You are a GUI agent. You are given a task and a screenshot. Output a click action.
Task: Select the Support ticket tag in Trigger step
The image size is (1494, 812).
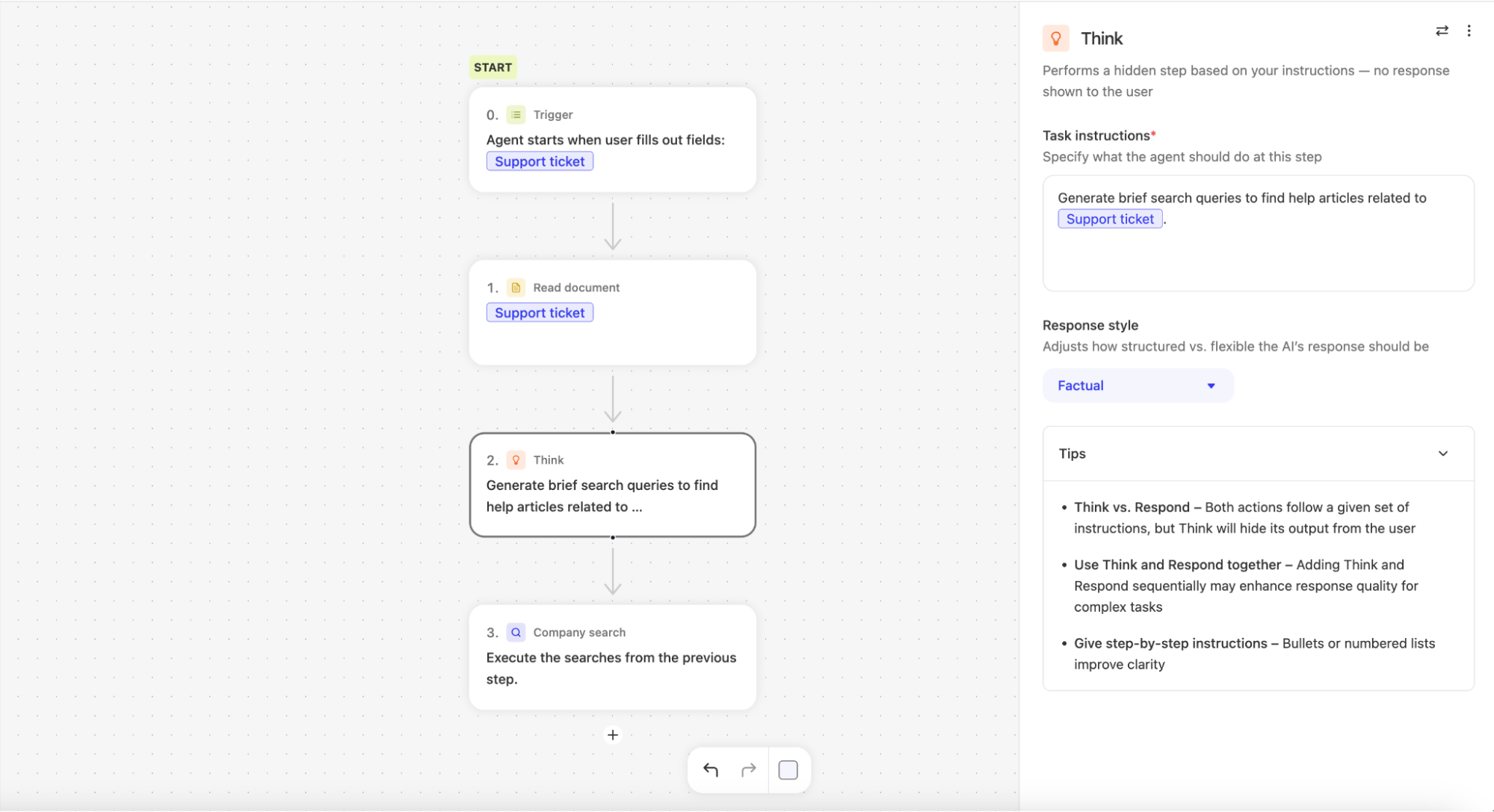pyautogui.click(x=540, y=161)
